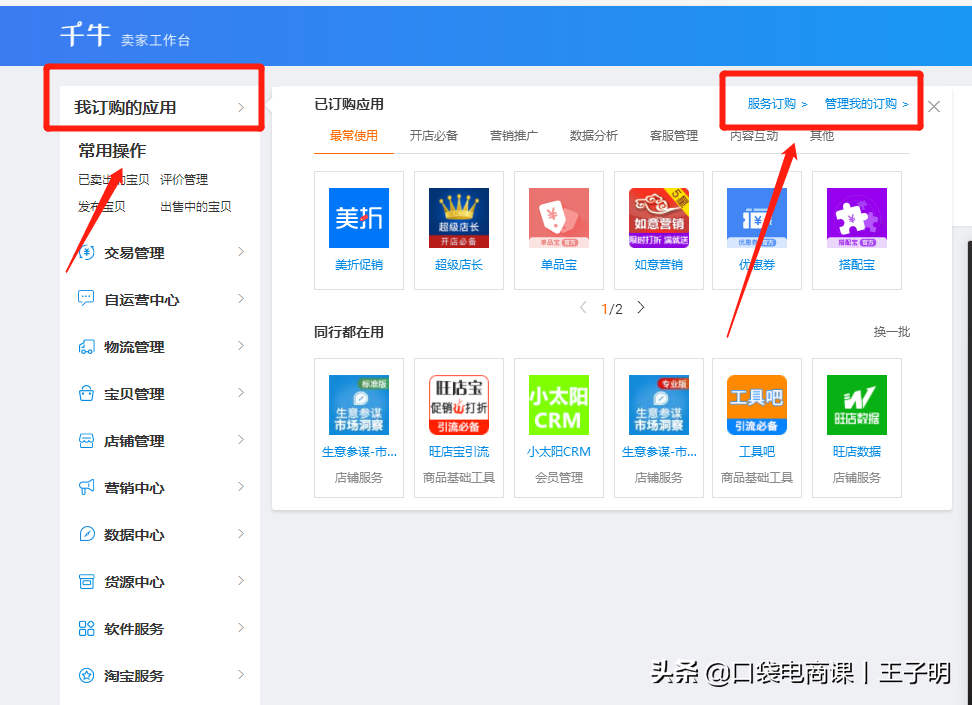Expand the 物流管理 sidebar menu
Viewport: 972px width, 705px height.
[x=135, y=347]
